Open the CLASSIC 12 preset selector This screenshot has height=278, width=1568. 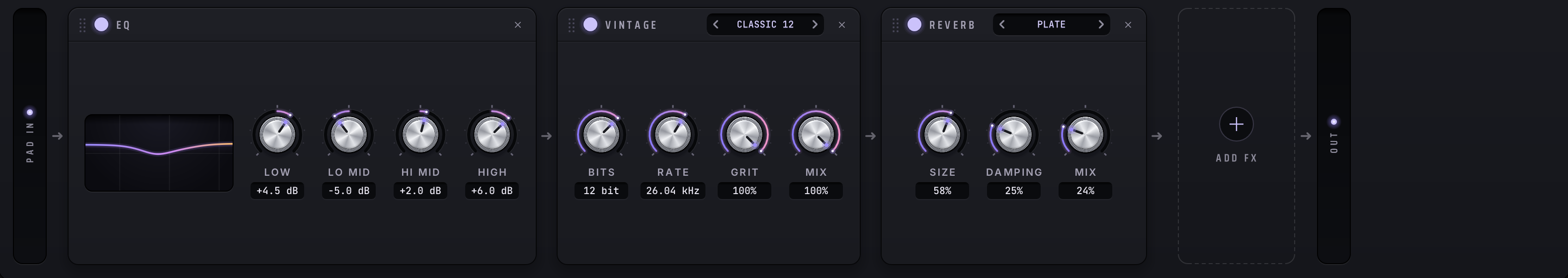point(765,24)
